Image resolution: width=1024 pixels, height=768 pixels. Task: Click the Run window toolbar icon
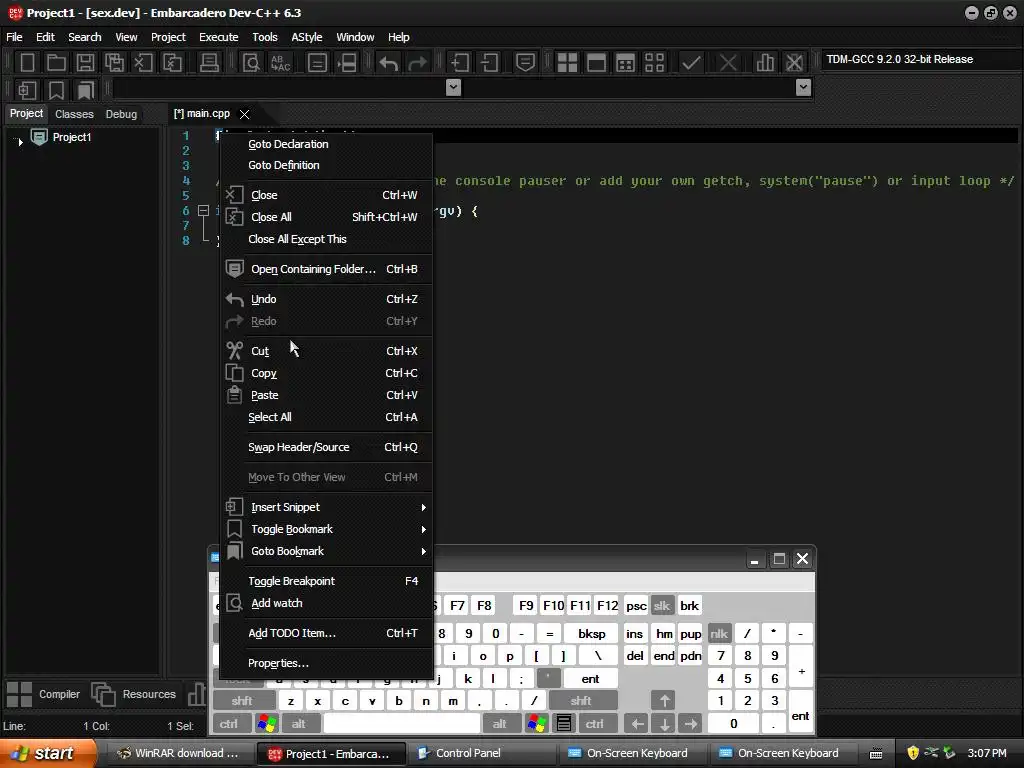[596, 63]
